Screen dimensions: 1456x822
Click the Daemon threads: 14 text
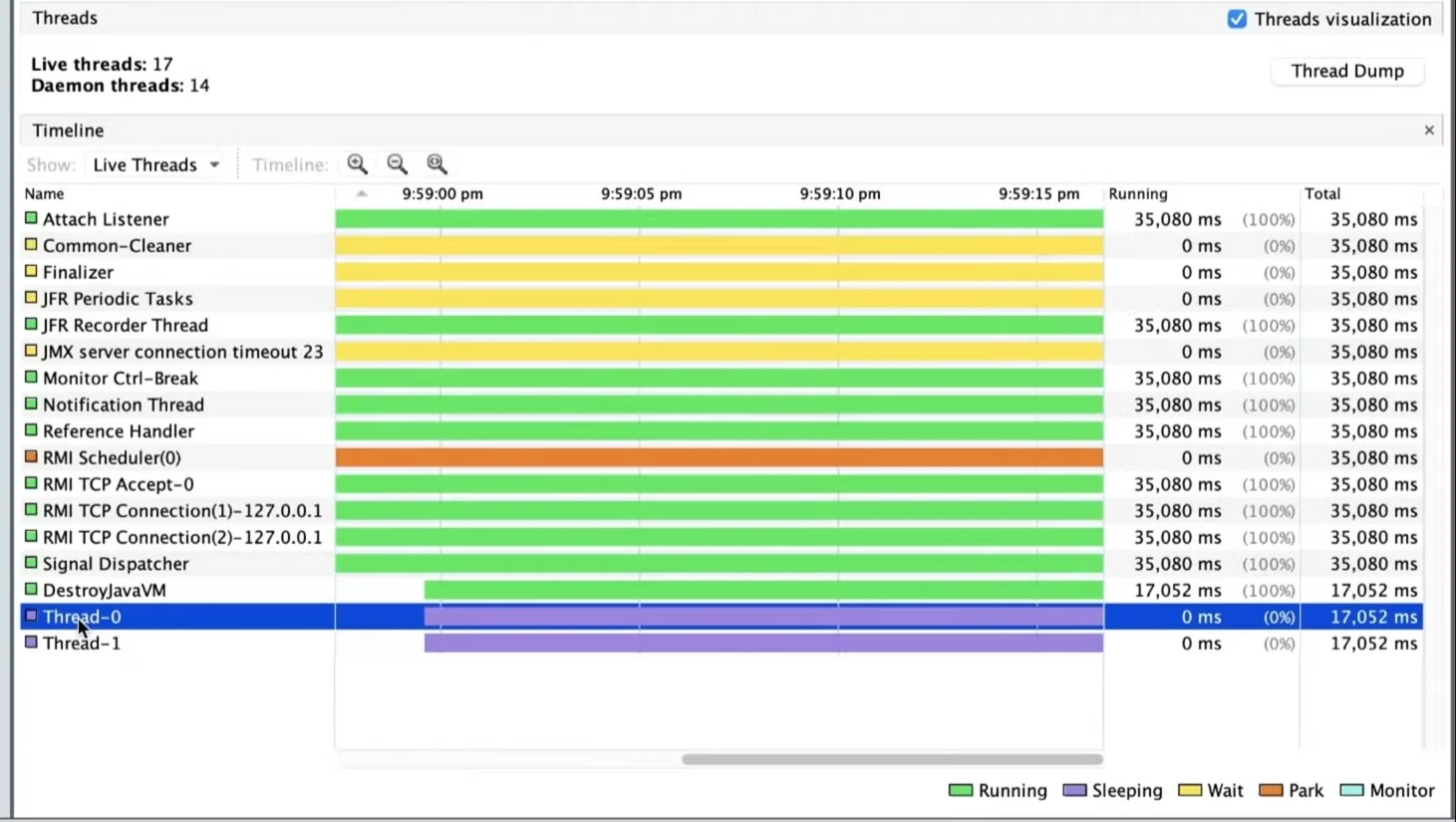[x=120, y=86]
